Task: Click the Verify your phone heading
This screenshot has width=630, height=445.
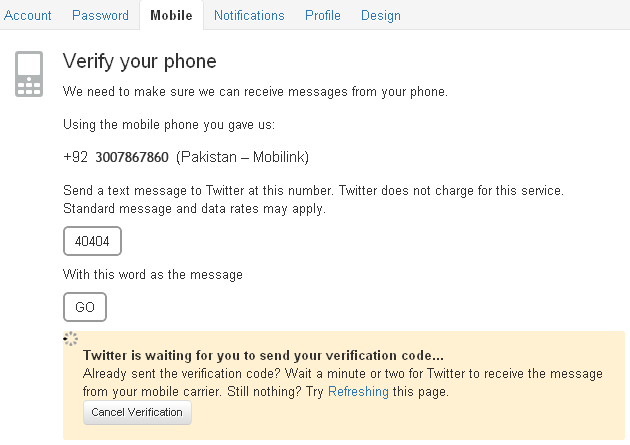Action: pos(139,61)
